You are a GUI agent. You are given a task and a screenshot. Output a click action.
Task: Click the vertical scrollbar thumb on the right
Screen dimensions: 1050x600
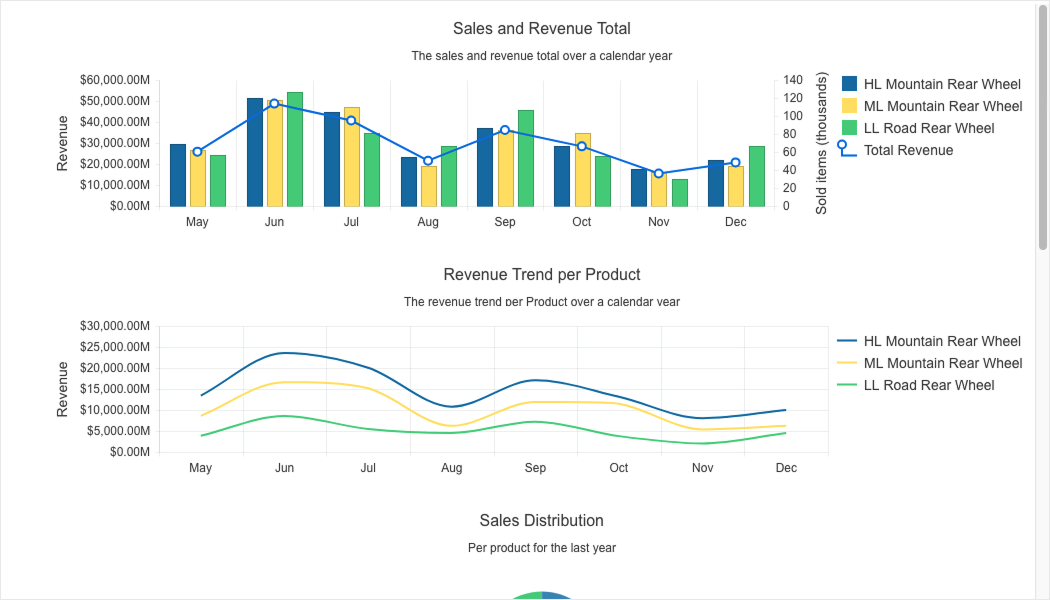tap(1043, 128)
